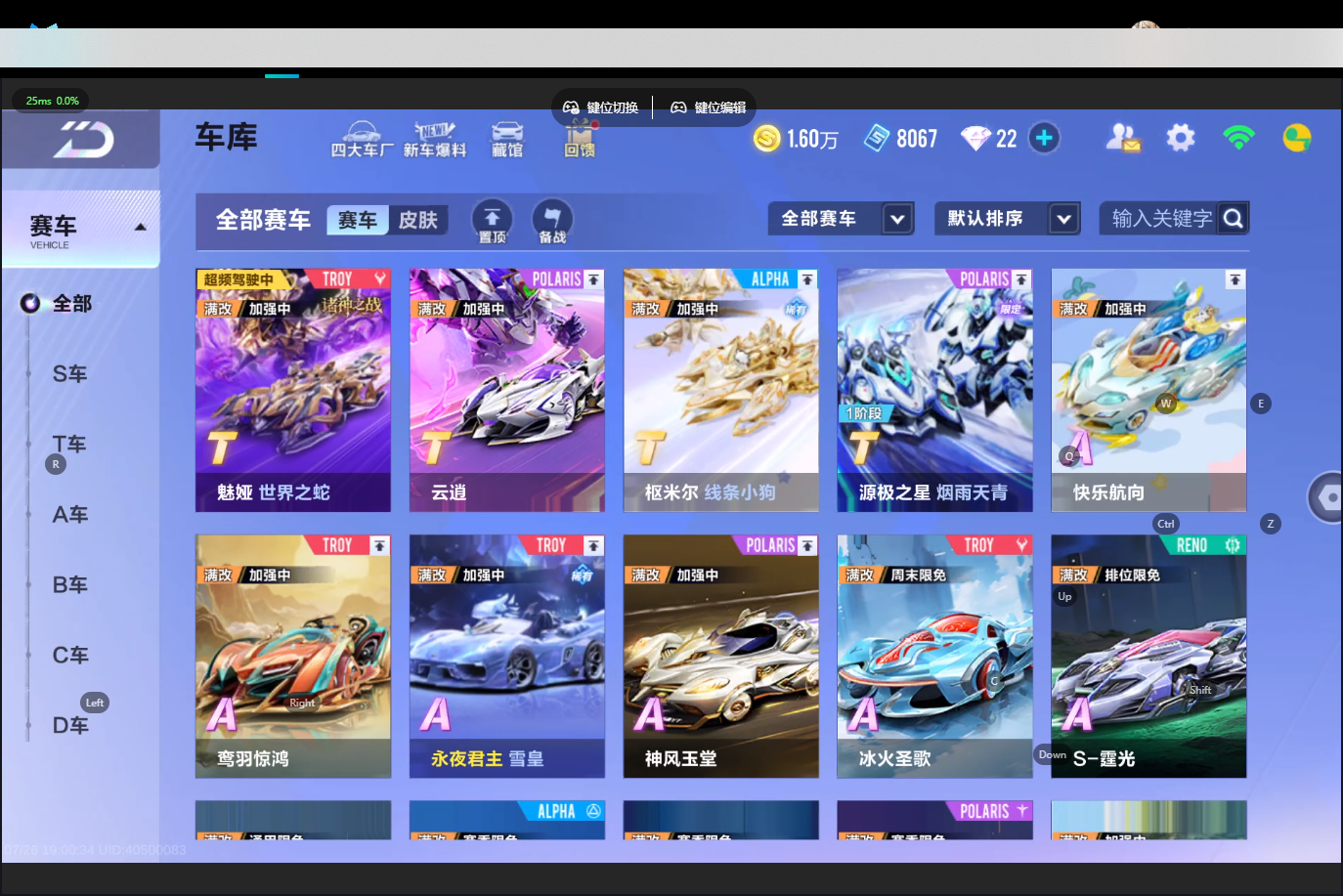Click the 25ms latency indicator
This screenshot has width=1343, height=896.
click(52, 101)
